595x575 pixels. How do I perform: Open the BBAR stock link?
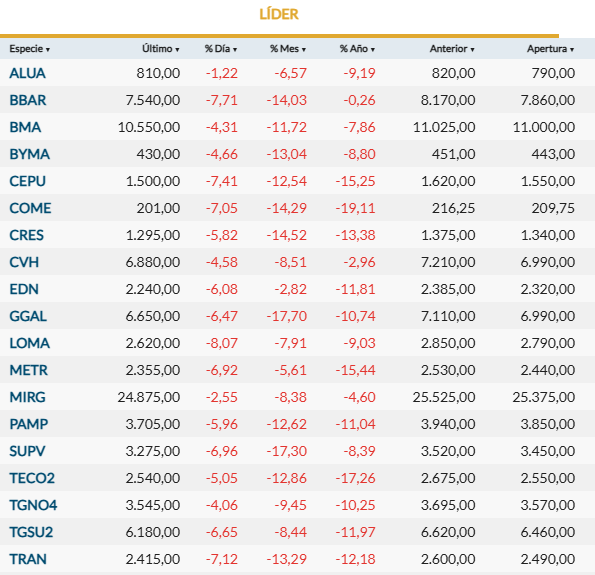(28, 100)
